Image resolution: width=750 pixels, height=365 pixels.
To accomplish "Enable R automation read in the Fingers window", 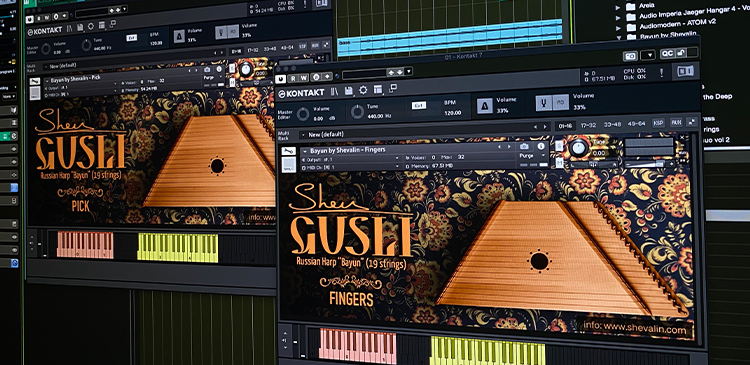I will (x=293, y=78).
